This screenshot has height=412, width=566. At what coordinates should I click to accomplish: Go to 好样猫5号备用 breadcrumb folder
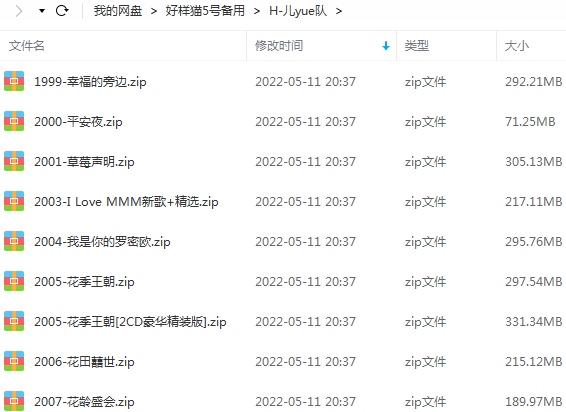(x=205, y=11)
